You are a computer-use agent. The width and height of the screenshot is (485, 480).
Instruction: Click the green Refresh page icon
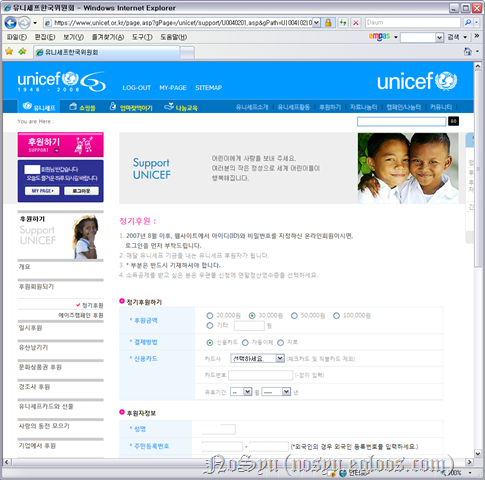(x=343, y=23)
